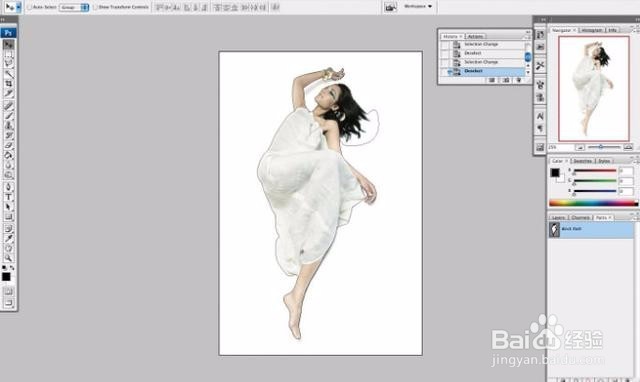Select the History Brush tool

9,135
